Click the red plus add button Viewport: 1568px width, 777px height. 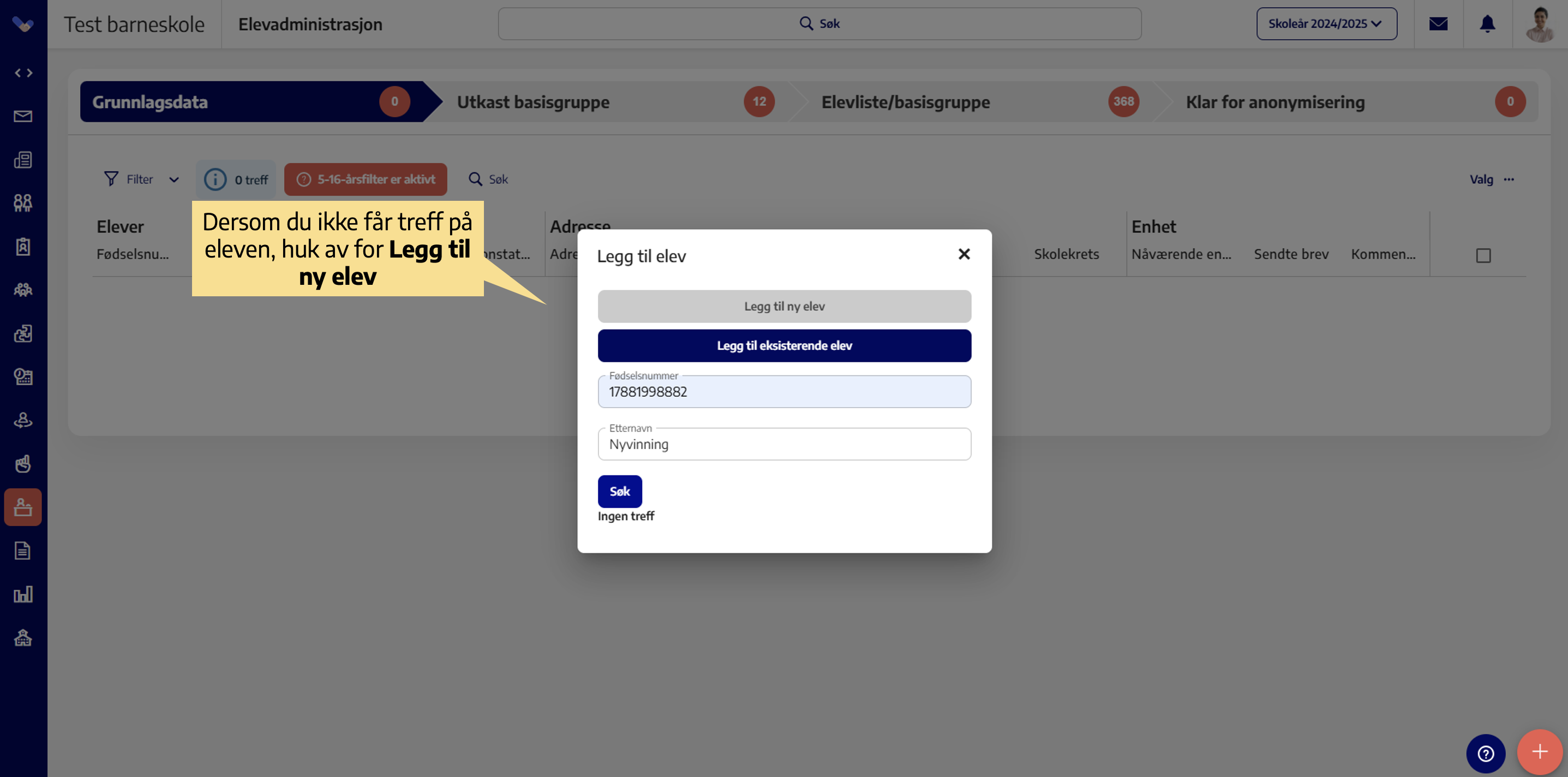coord(1540,752)
